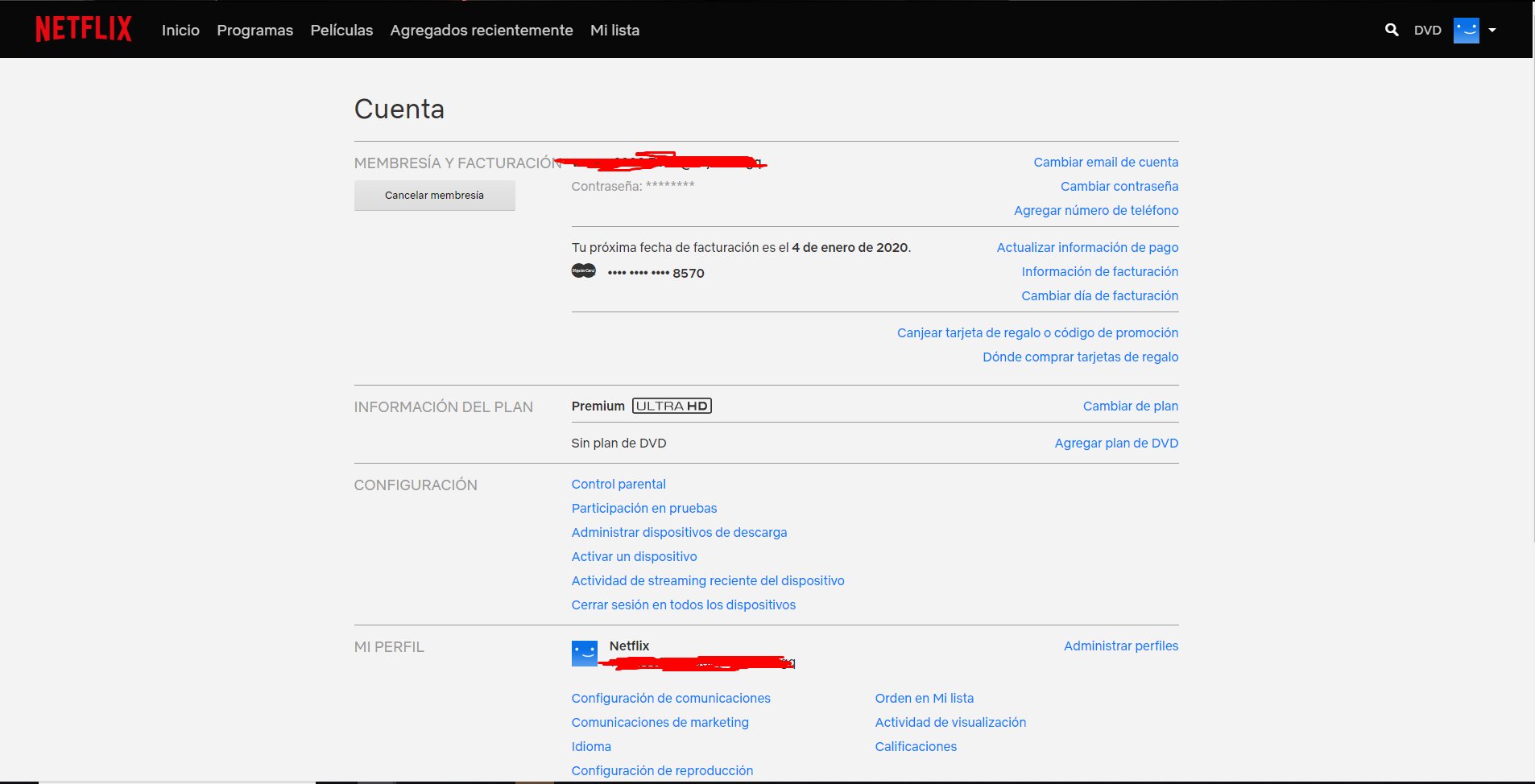Open Comunicaciones de marketing

[x=660, y=722]
